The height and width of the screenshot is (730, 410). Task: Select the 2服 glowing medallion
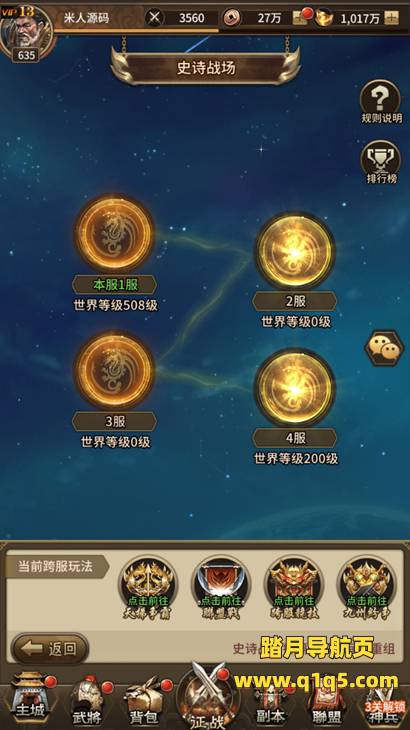[x=295, y=251]
